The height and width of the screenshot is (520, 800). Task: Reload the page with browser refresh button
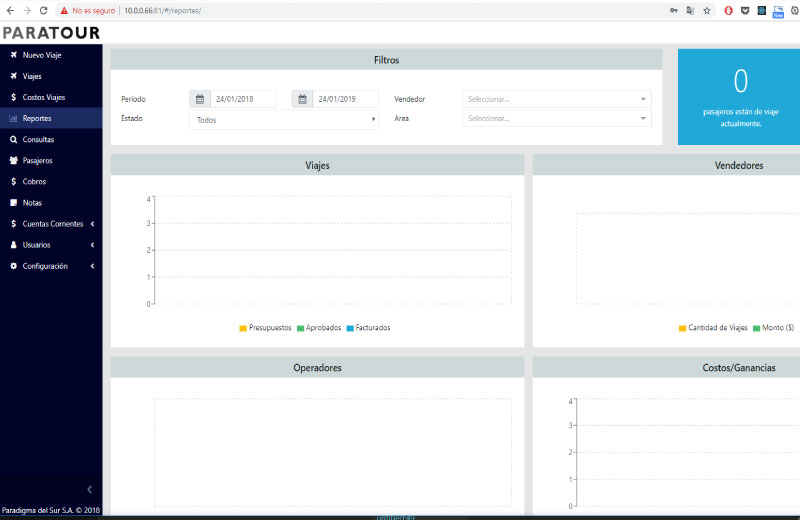[x=43, y=10]
